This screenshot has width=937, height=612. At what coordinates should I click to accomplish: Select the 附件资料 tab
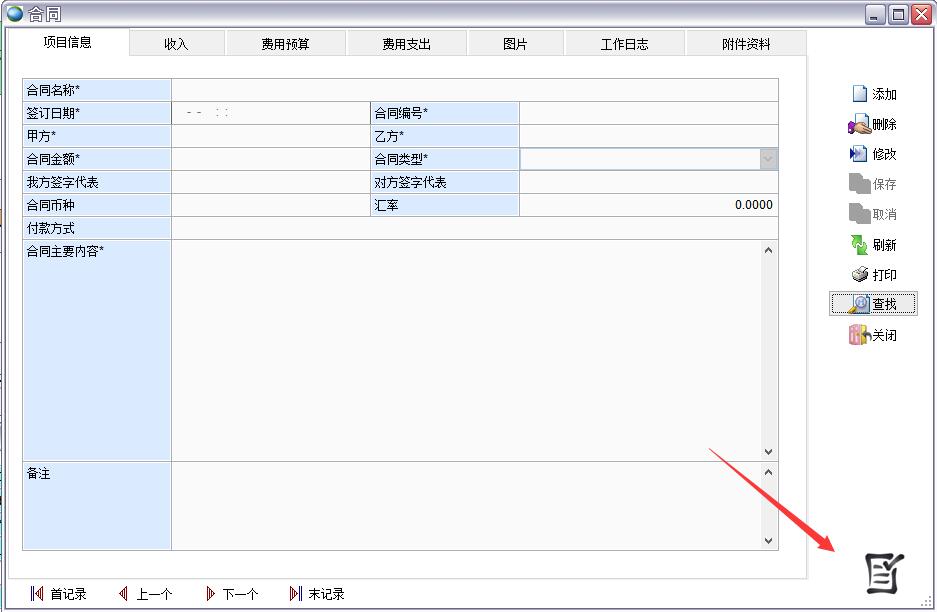click(746, 44)
